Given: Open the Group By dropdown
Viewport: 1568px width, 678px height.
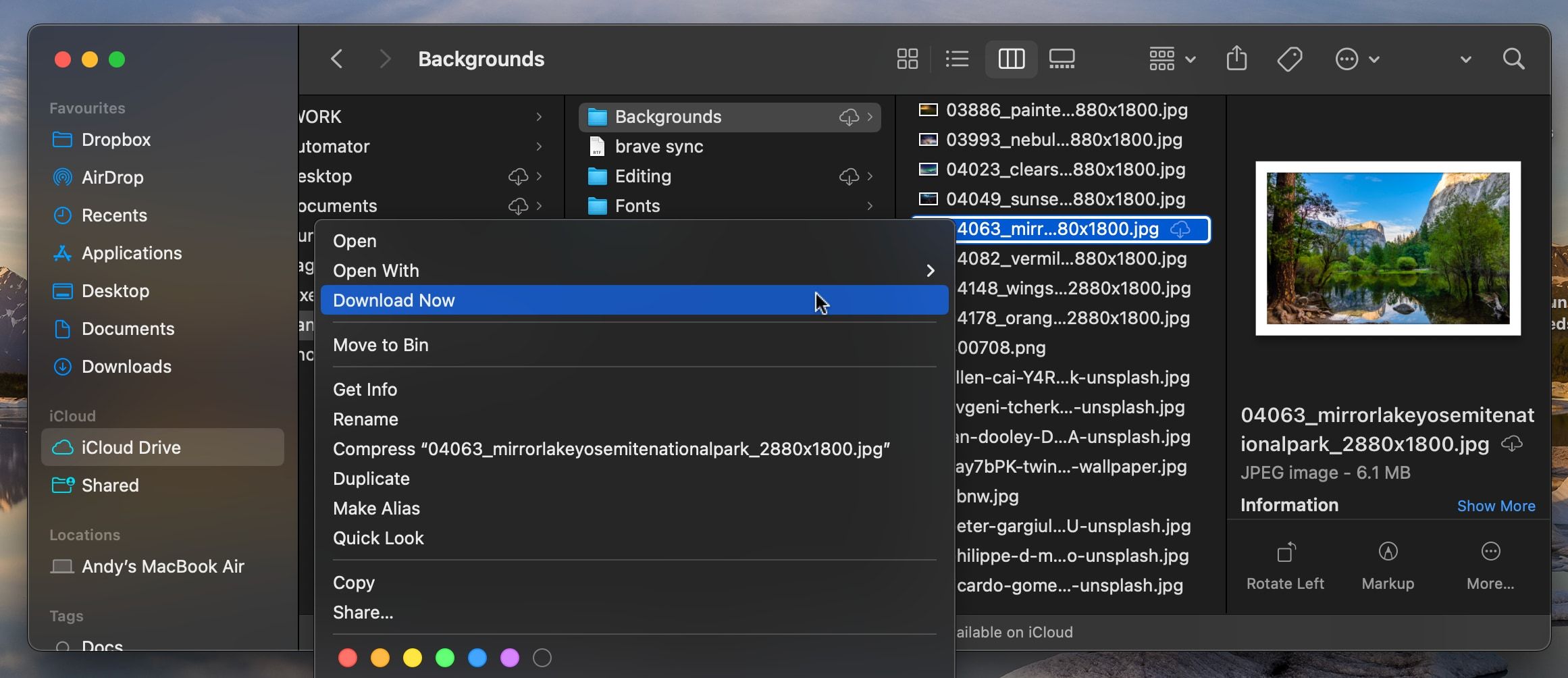Looking at the screenshot, I should click(x=1172, y=59).
